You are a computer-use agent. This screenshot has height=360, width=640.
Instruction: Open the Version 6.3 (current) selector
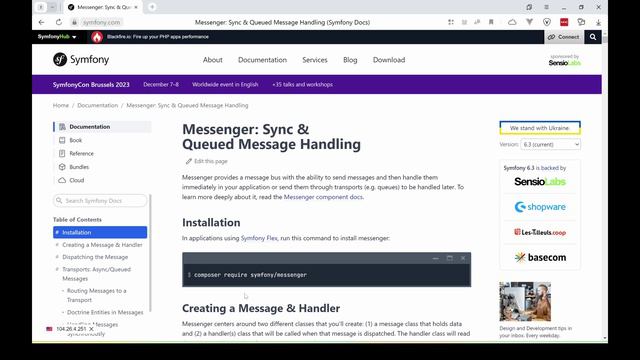point(550,144)
